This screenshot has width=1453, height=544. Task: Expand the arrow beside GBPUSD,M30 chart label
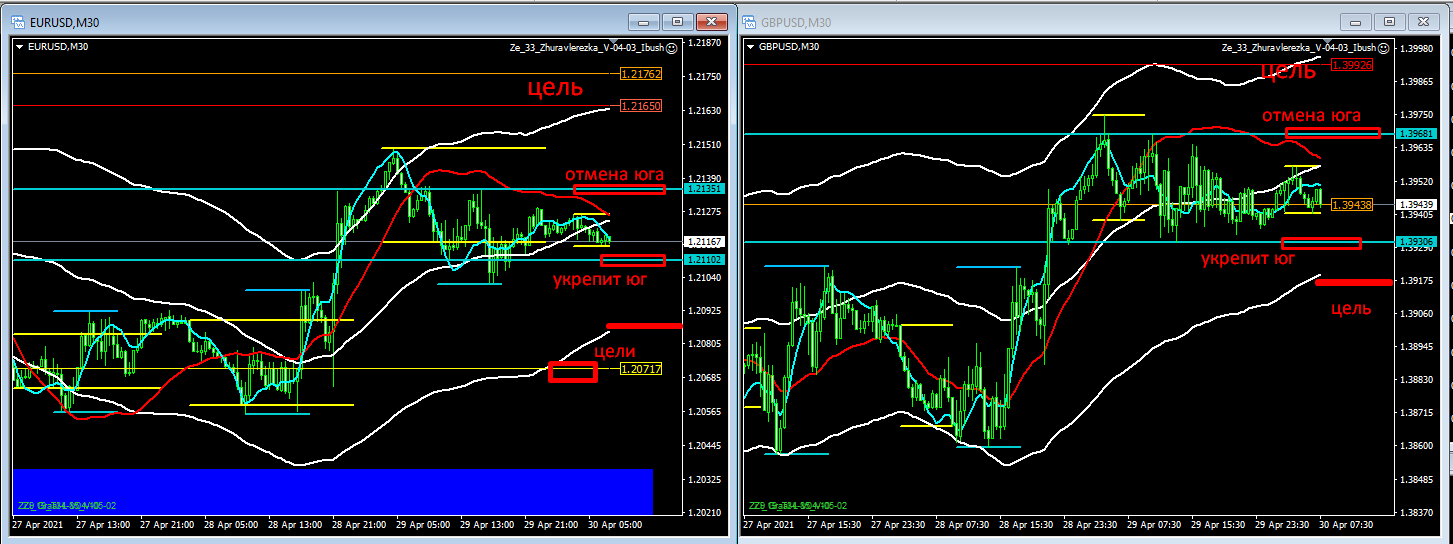click(751, 46)
